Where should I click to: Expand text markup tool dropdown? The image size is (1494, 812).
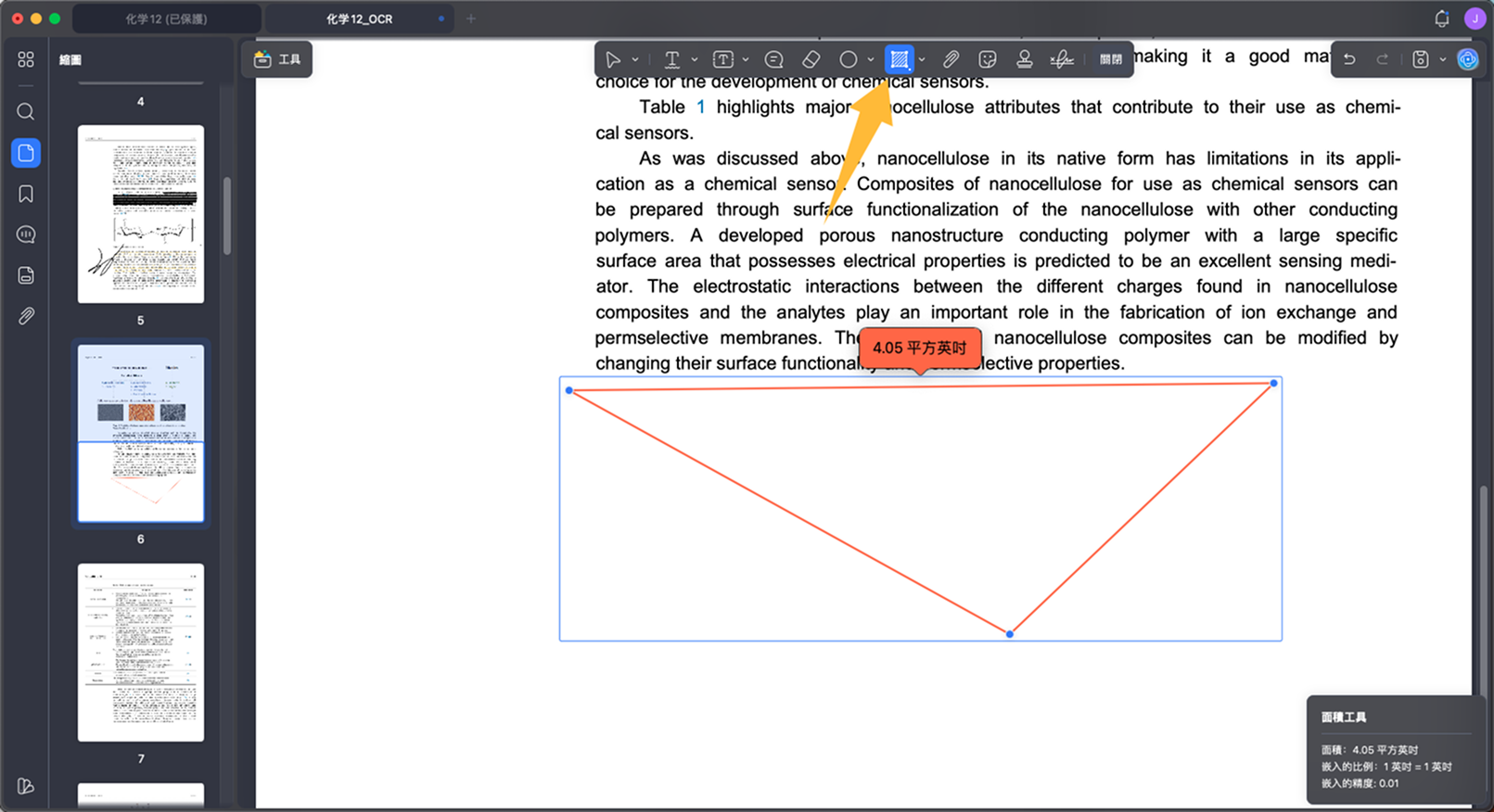click(x=694, y=59)
